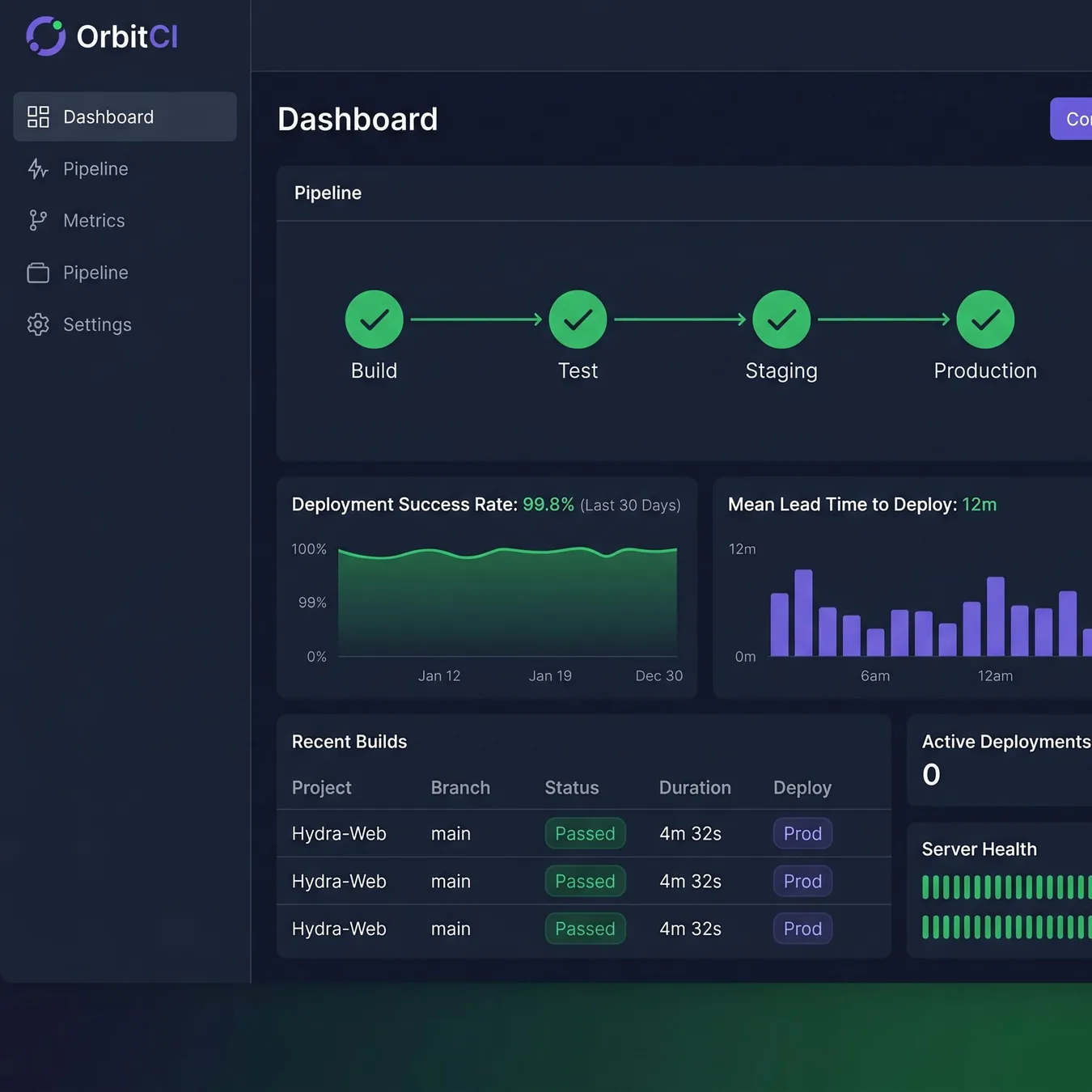The image size is (1092, 1092).
Task: Open Pipeline item below Dashboard in sidebar
Action: coord(125,169)
